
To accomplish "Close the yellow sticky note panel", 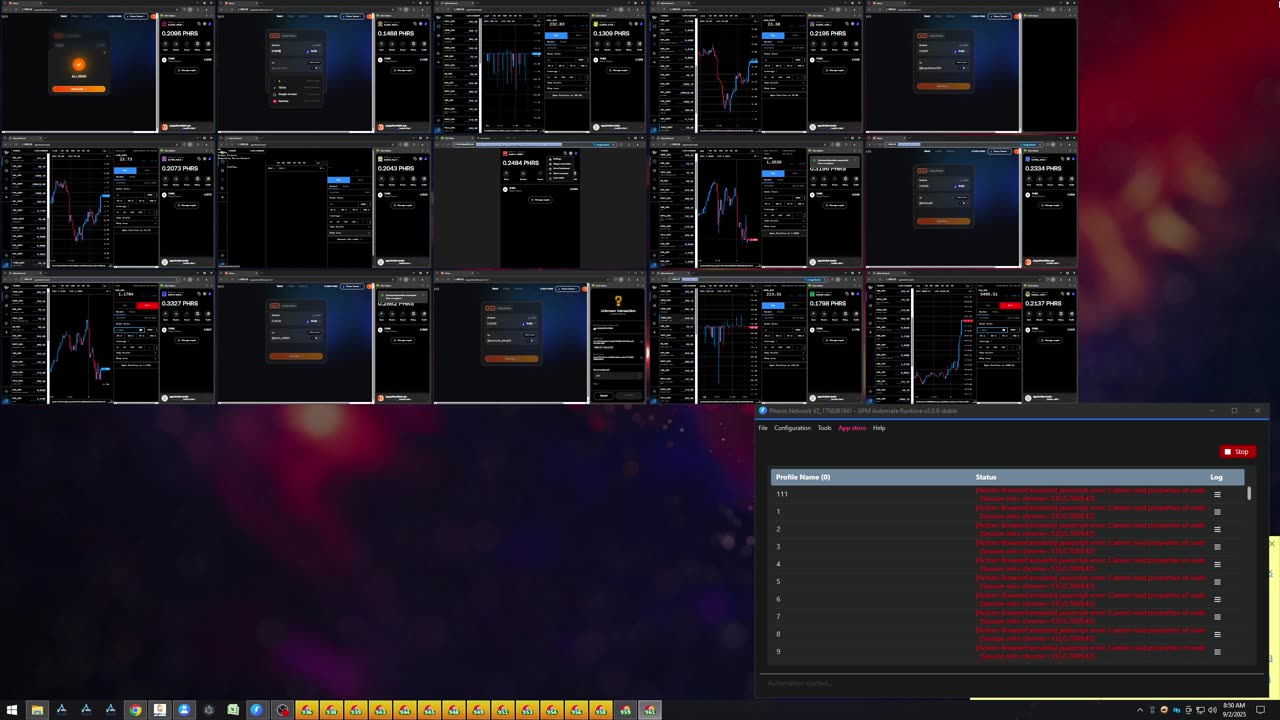I will click(x=1272, y=543).
